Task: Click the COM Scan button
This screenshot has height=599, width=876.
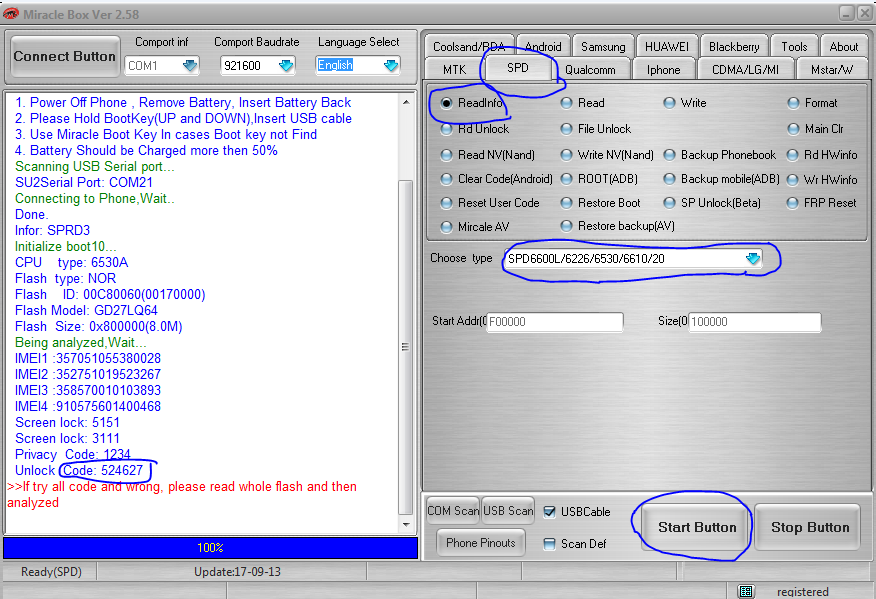Action: [x=453, y=511]
